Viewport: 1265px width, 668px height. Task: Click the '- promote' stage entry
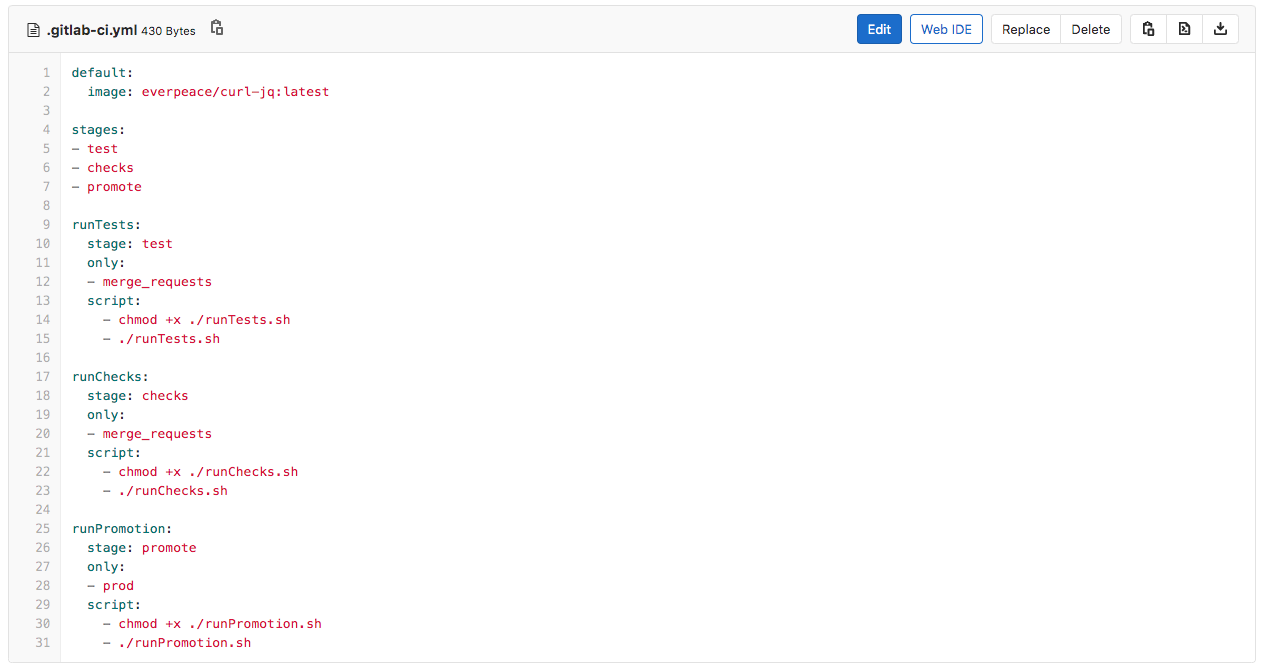click(x=107, y=187)
